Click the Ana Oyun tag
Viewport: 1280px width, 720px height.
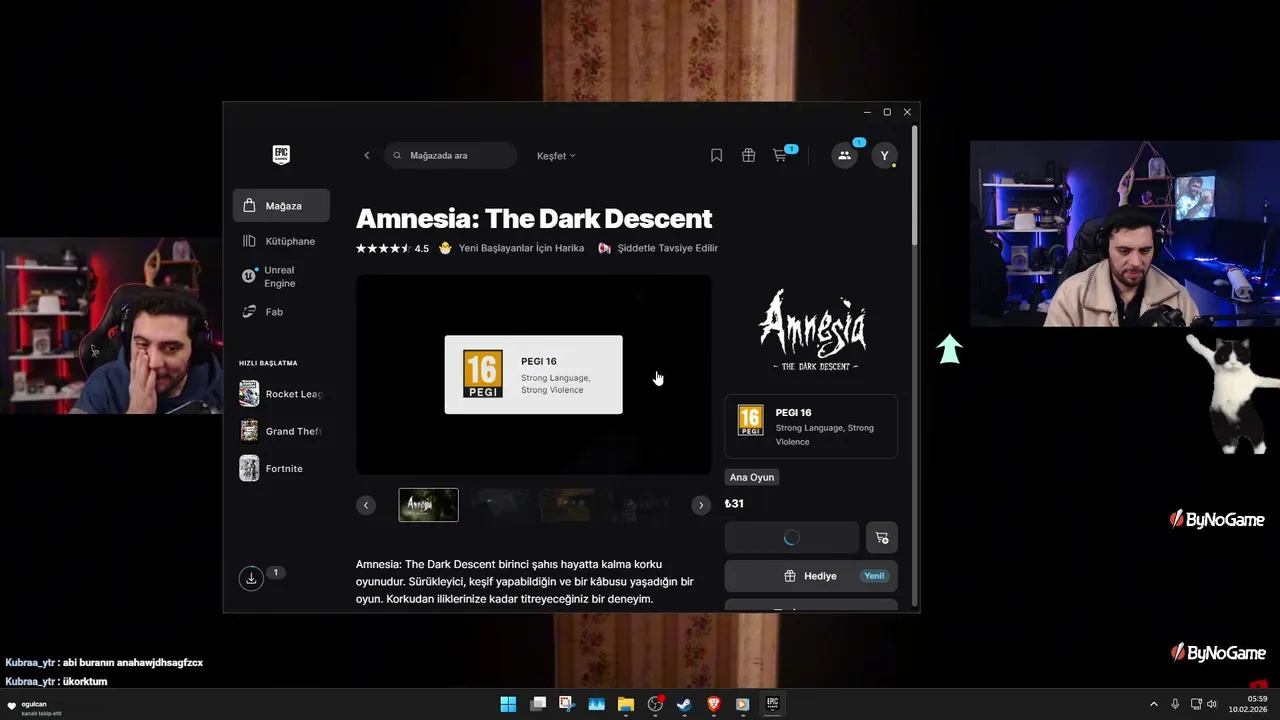[x=751, y=477]
